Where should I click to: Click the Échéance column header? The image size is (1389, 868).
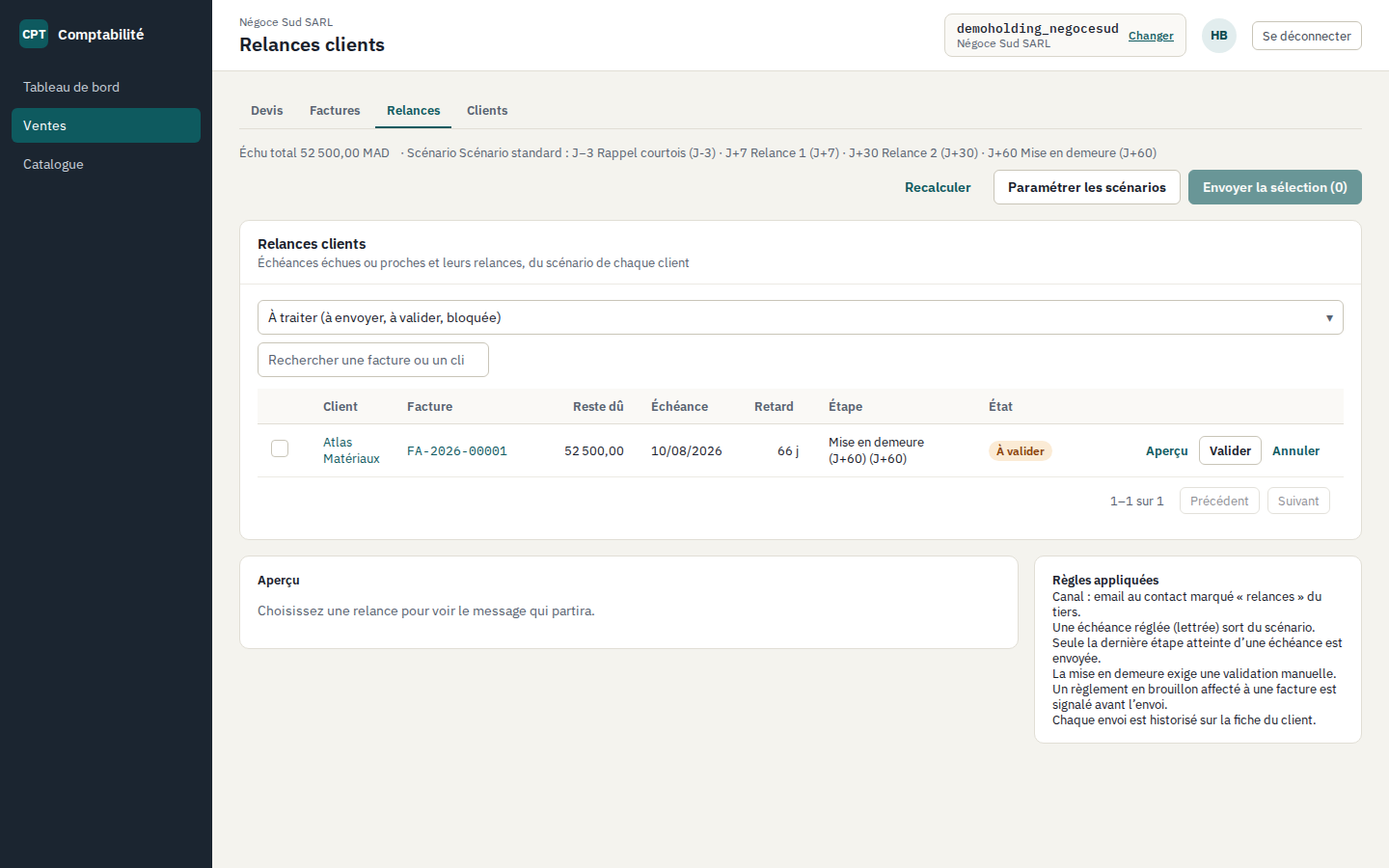click(x=679, y=406)
